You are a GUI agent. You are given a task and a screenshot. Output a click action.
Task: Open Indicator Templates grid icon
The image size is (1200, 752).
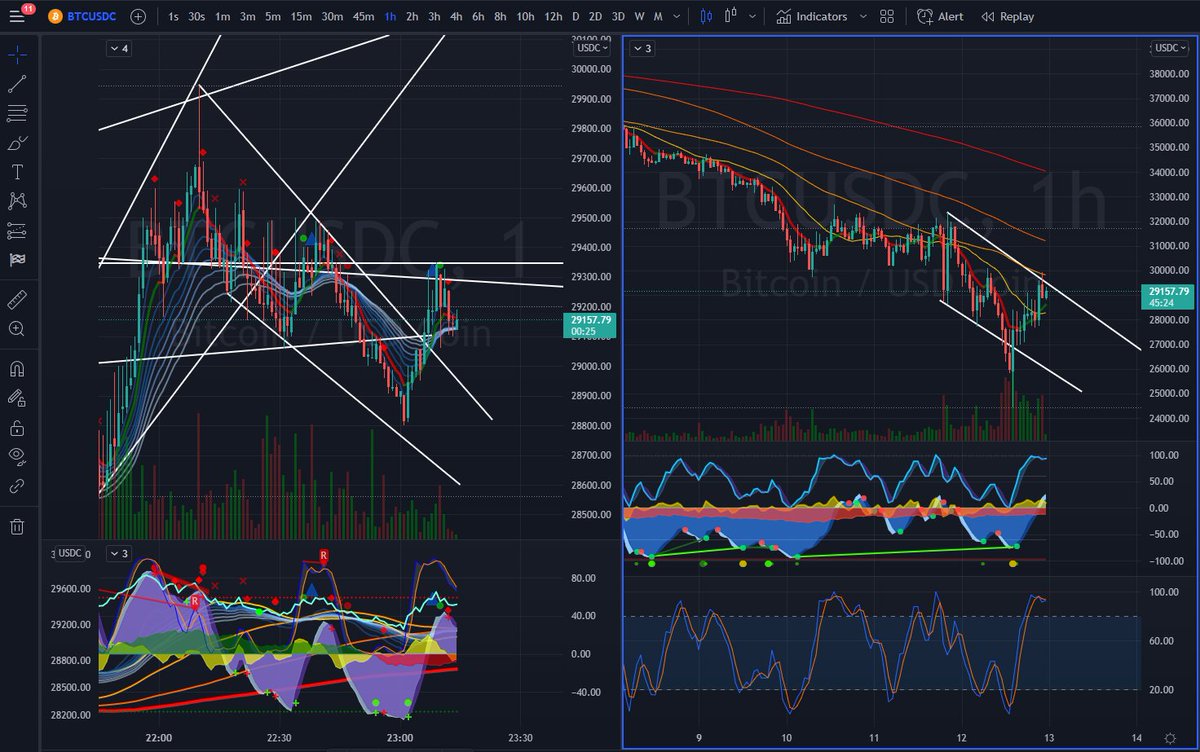coord(887,16)
